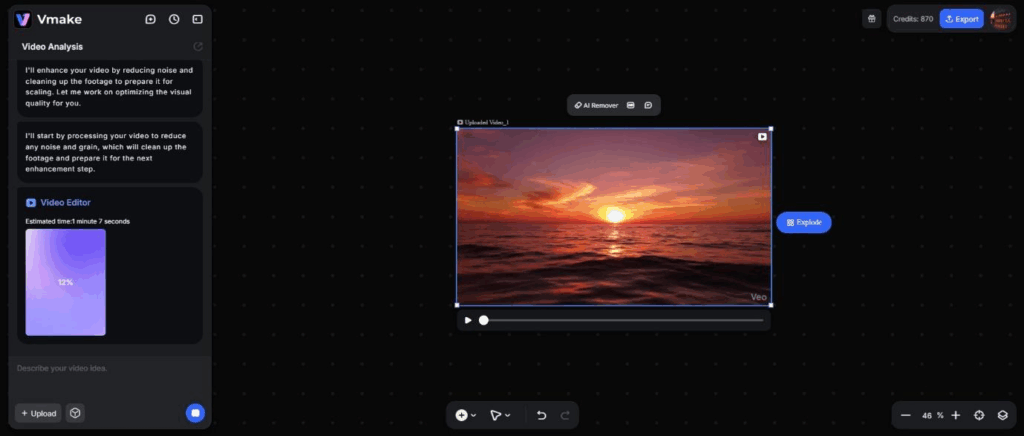Click the Video Analysis title
The width and height of the screenshot is (1024, 436).
click(x=52, y=47)
